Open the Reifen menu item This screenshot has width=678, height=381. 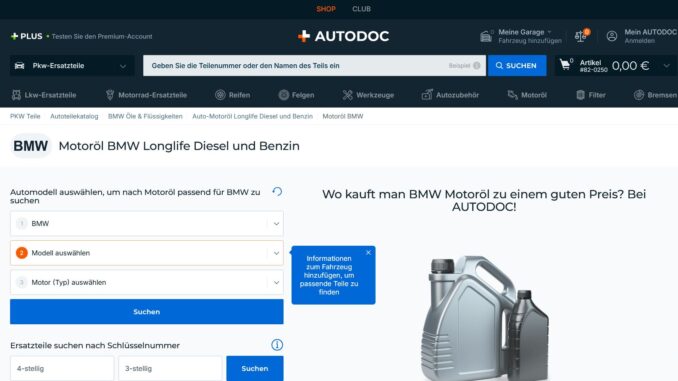[233, 95]
